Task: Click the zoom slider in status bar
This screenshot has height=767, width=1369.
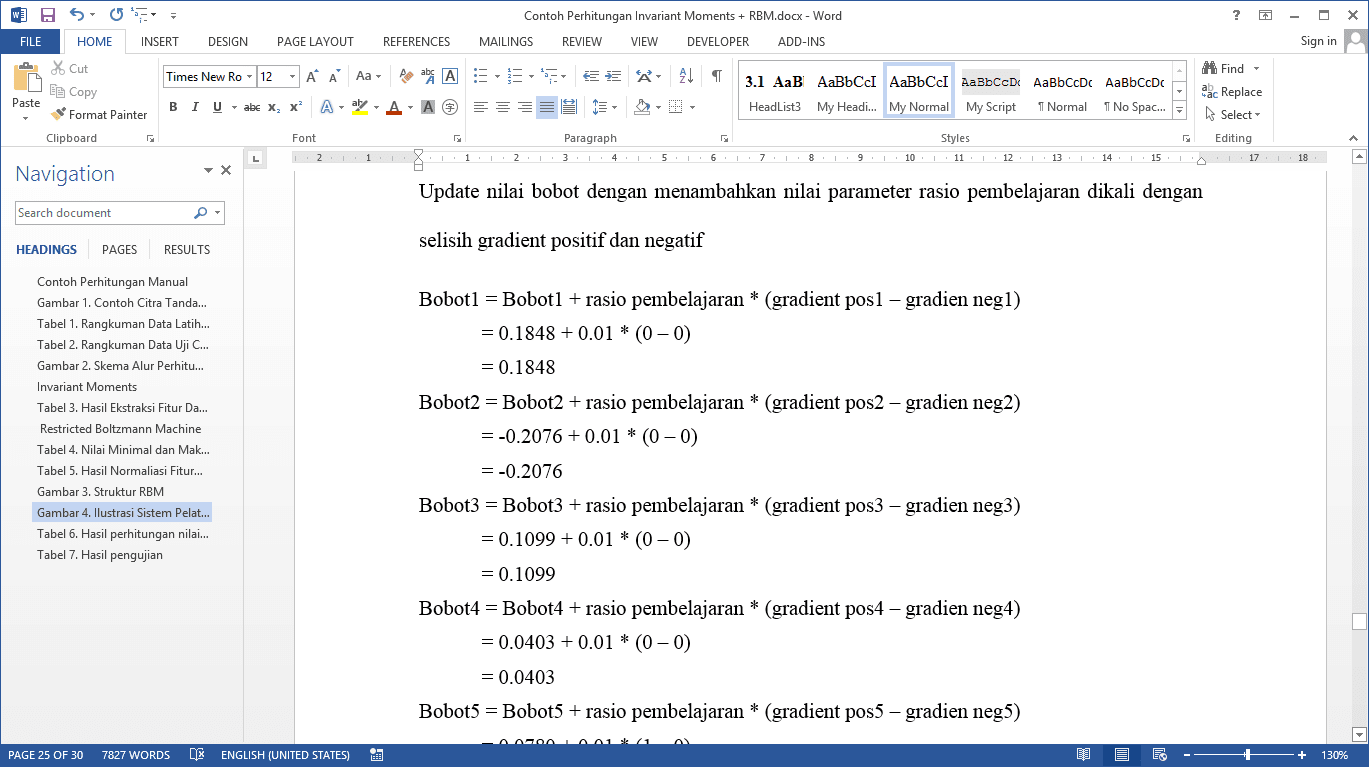Action: [1247, 755]
